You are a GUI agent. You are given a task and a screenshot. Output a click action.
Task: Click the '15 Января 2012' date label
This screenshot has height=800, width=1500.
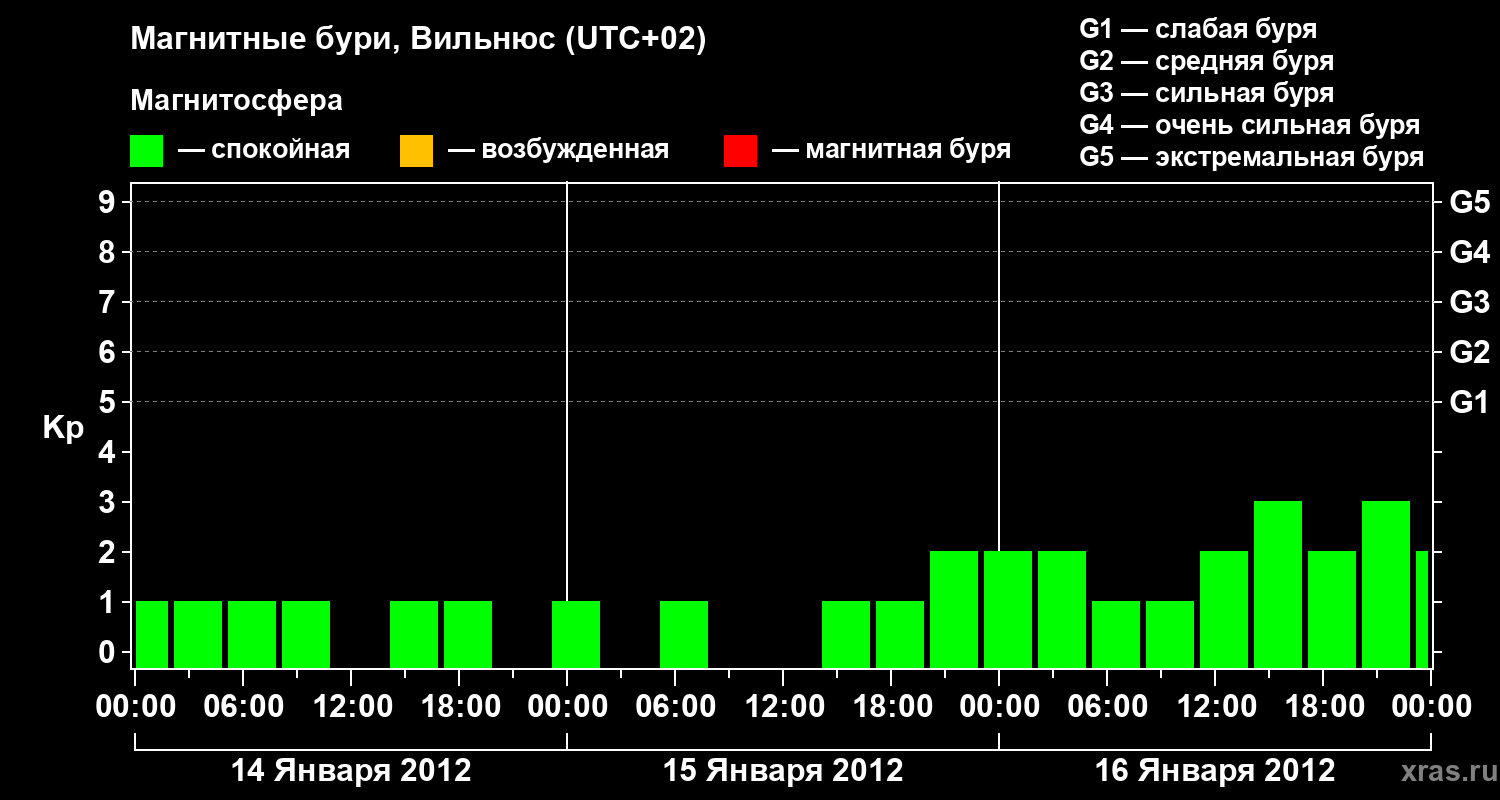tap(783, 771)
